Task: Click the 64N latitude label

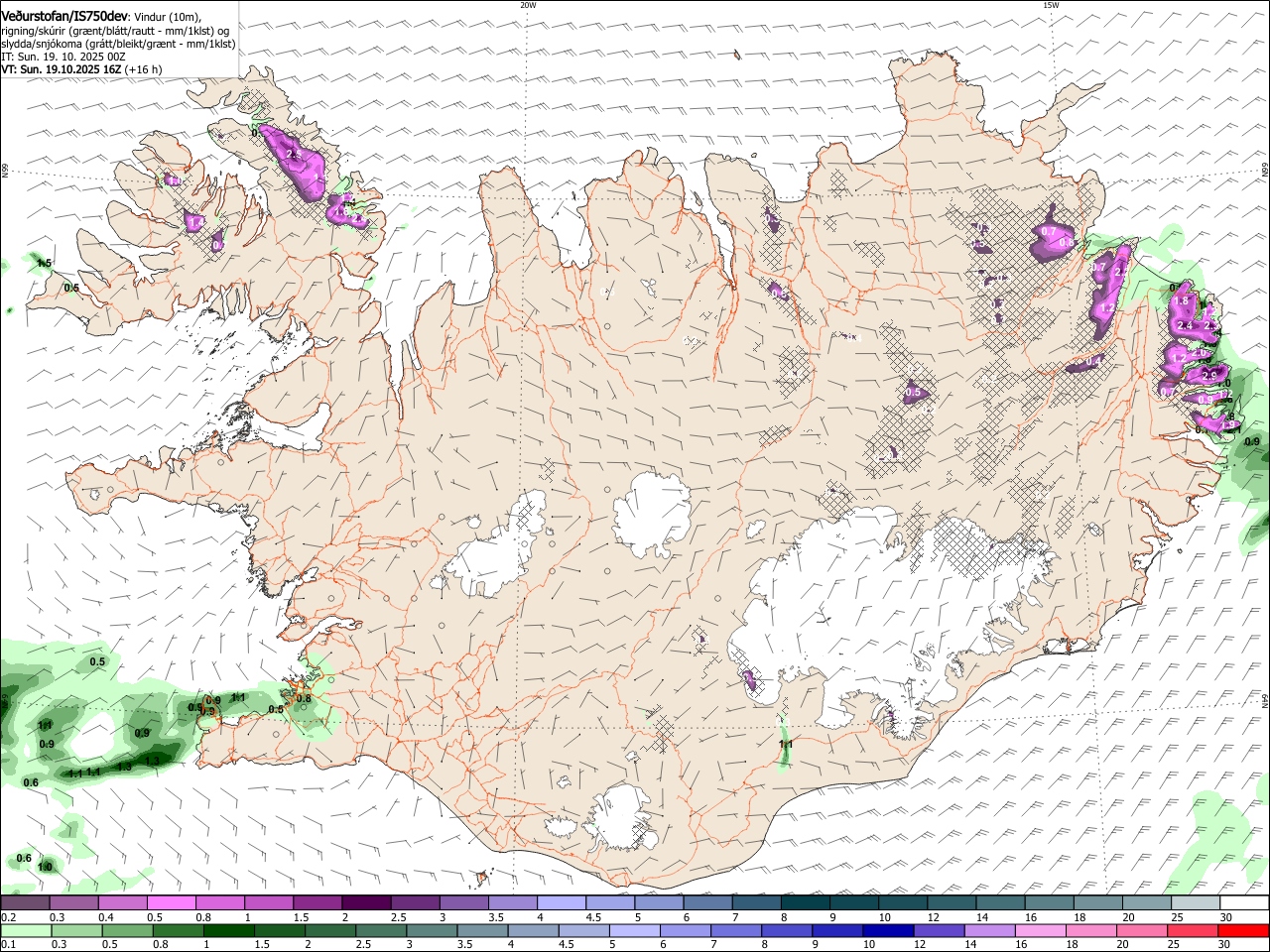Action: [1265, 700]
